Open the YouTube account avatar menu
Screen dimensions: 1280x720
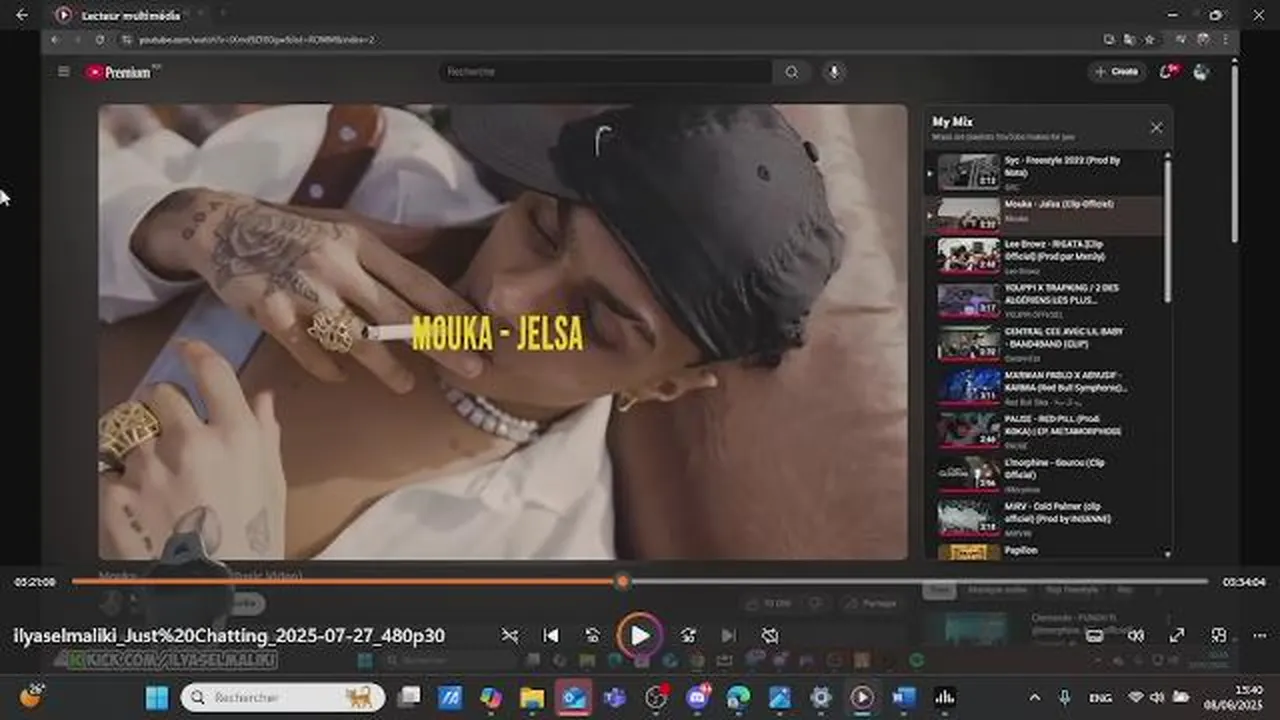(1201, 72)
